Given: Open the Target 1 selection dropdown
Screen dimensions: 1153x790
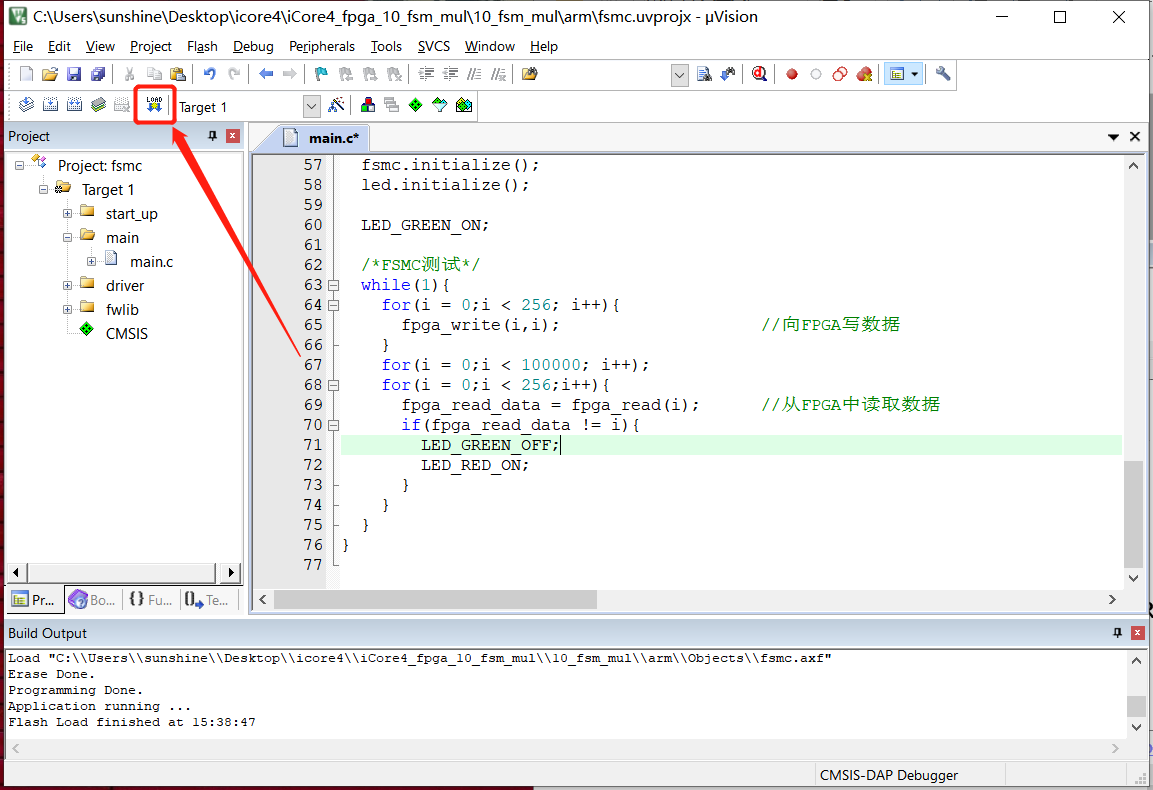Looking at the screenshot, I should tap(311, 106).
